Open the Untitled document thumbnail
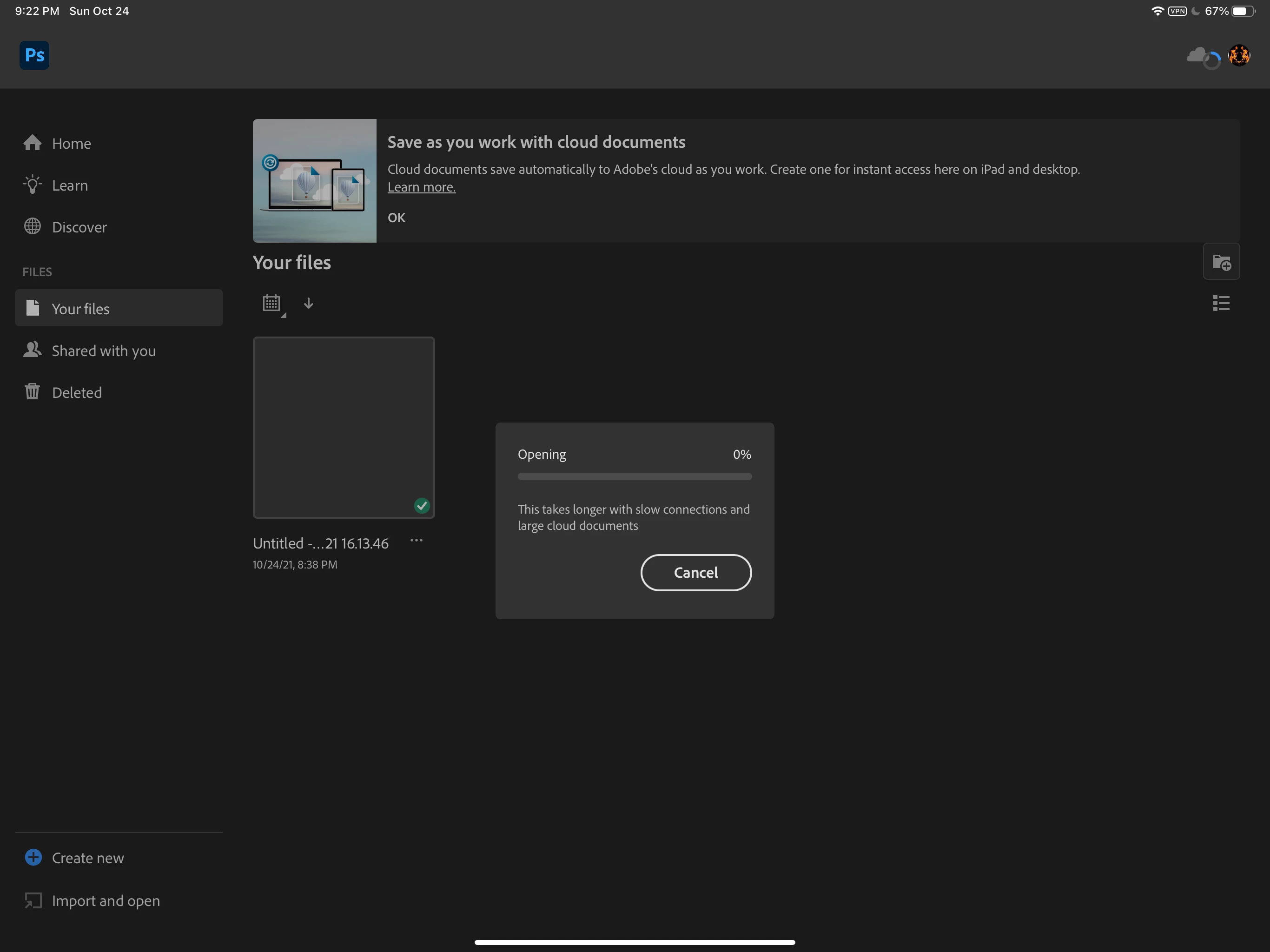 pyautogui.click(x=344, y=427)
